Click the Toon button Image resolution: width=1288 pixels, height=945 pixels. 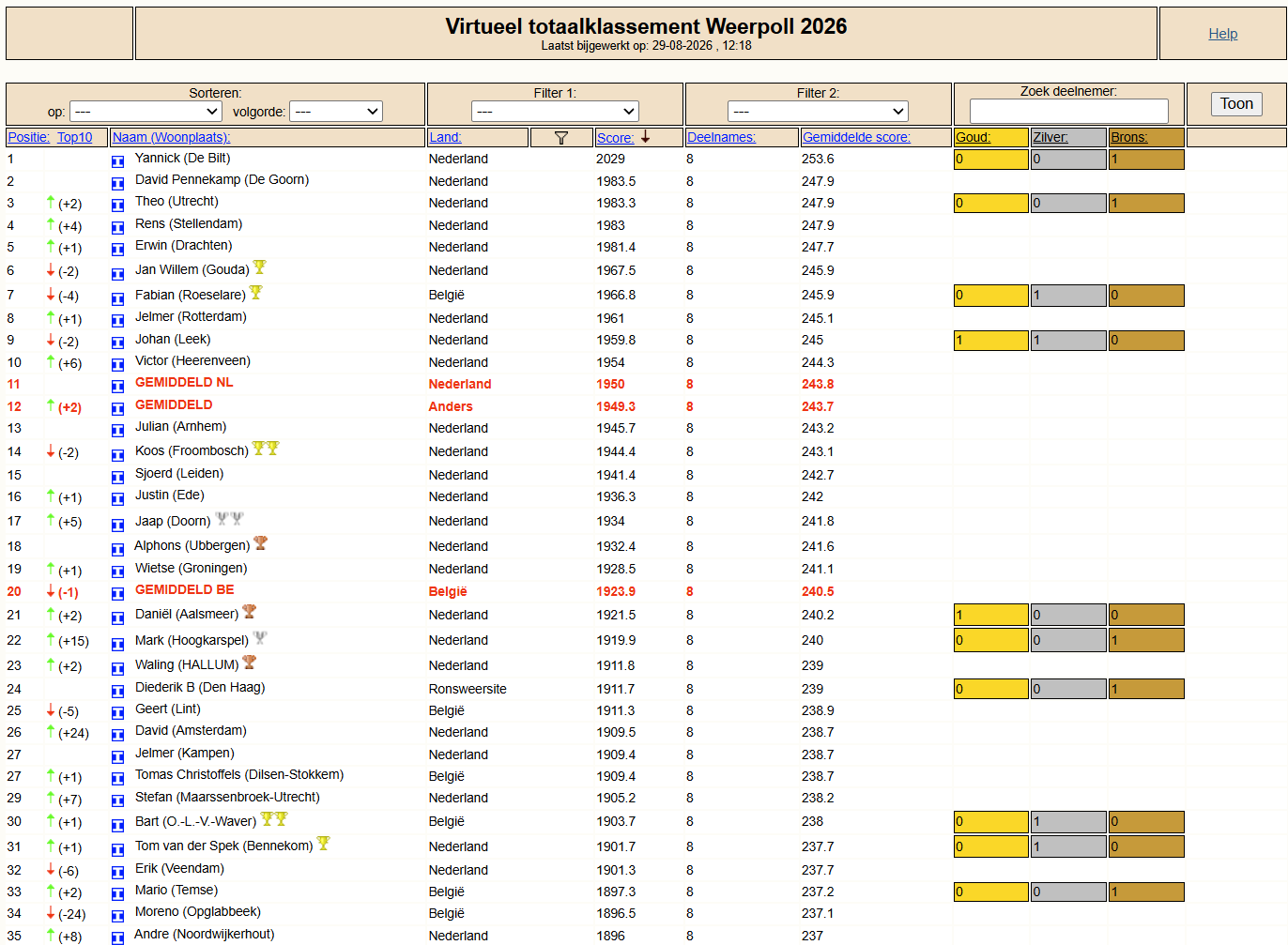(x=1236, y=104)
